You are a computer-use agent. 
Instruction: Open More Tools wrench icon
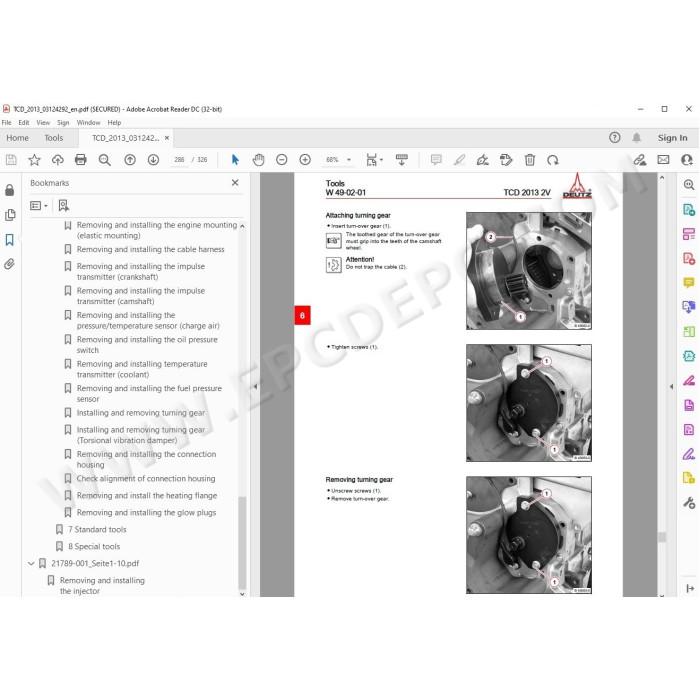[x=689, y=504]
